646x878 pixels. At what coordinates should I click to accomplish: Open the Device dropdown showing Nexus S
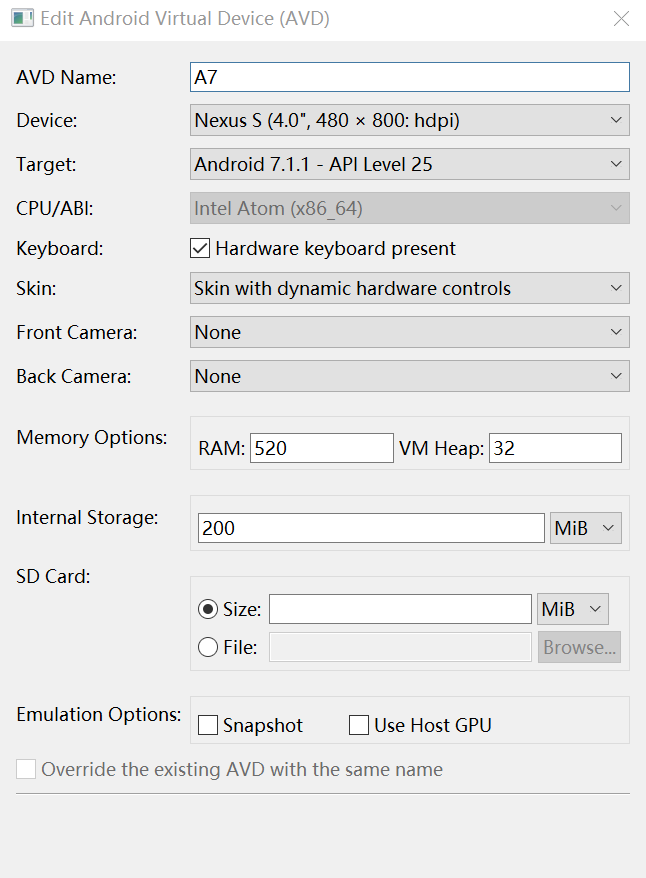pos(409,121)
